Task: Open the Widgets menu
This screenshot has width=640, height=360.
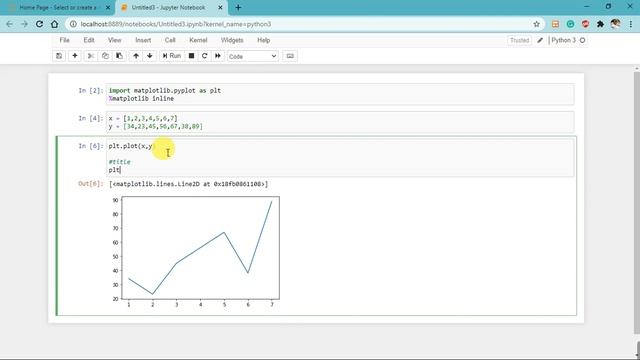Action: point(232,40)
